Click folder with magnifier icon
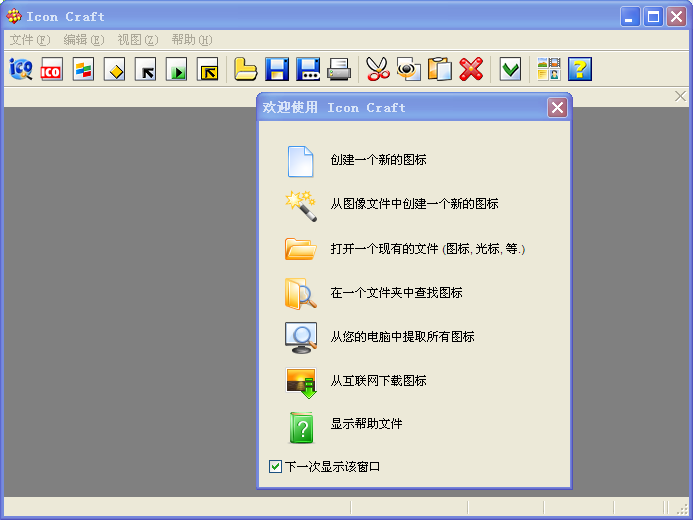The image size is (693, 520). [301, 293]
